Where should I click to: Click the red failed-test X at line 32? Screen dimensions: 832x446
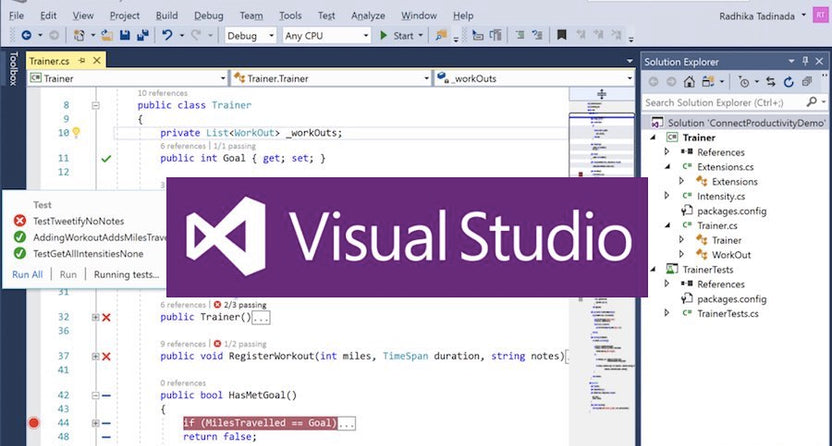[x=106, y=317]
